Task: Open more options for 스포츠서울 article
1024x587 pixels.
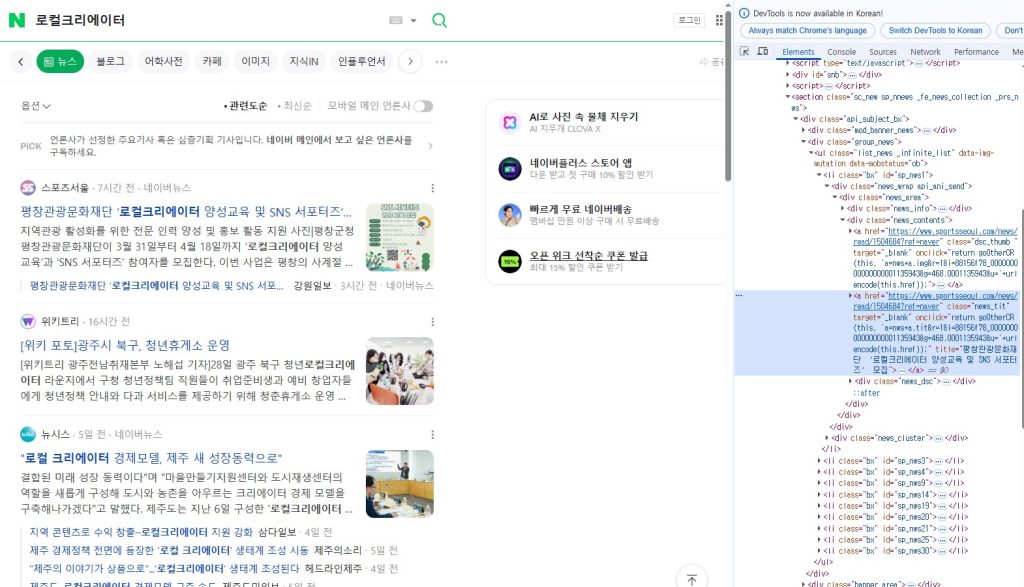Action: tap(432, 188)
